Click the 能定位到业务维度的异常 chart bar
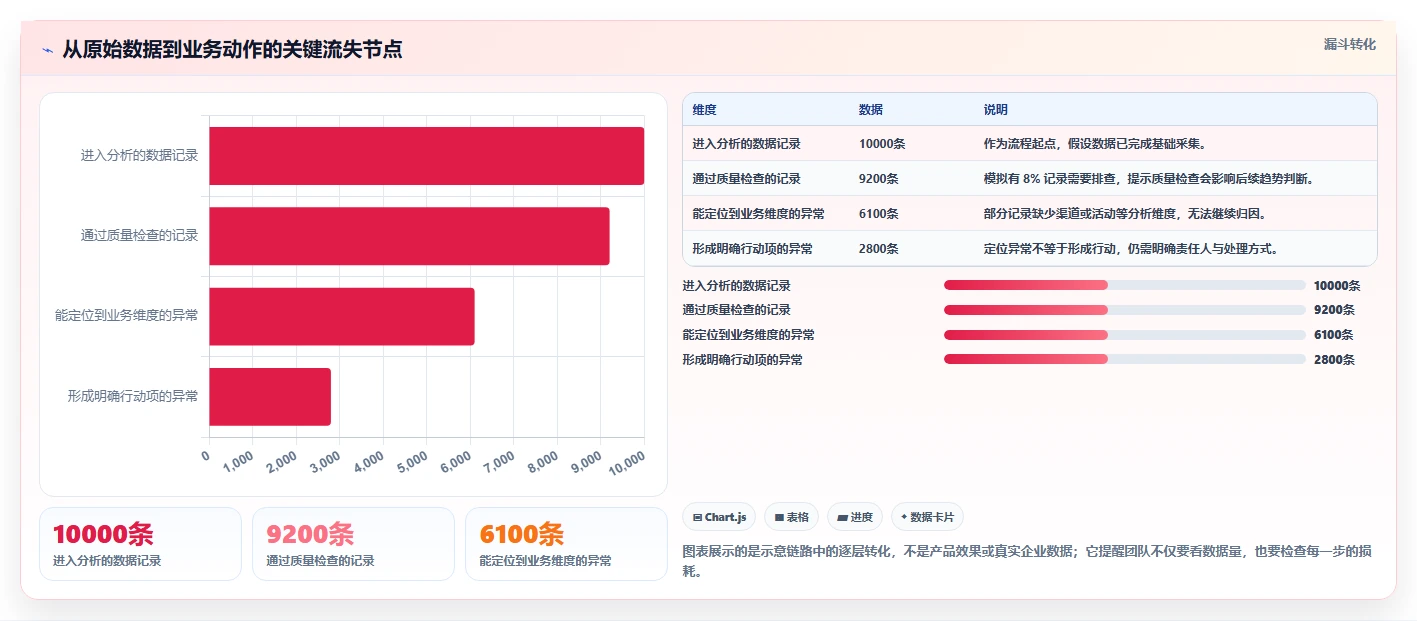 tap(342, 316)
